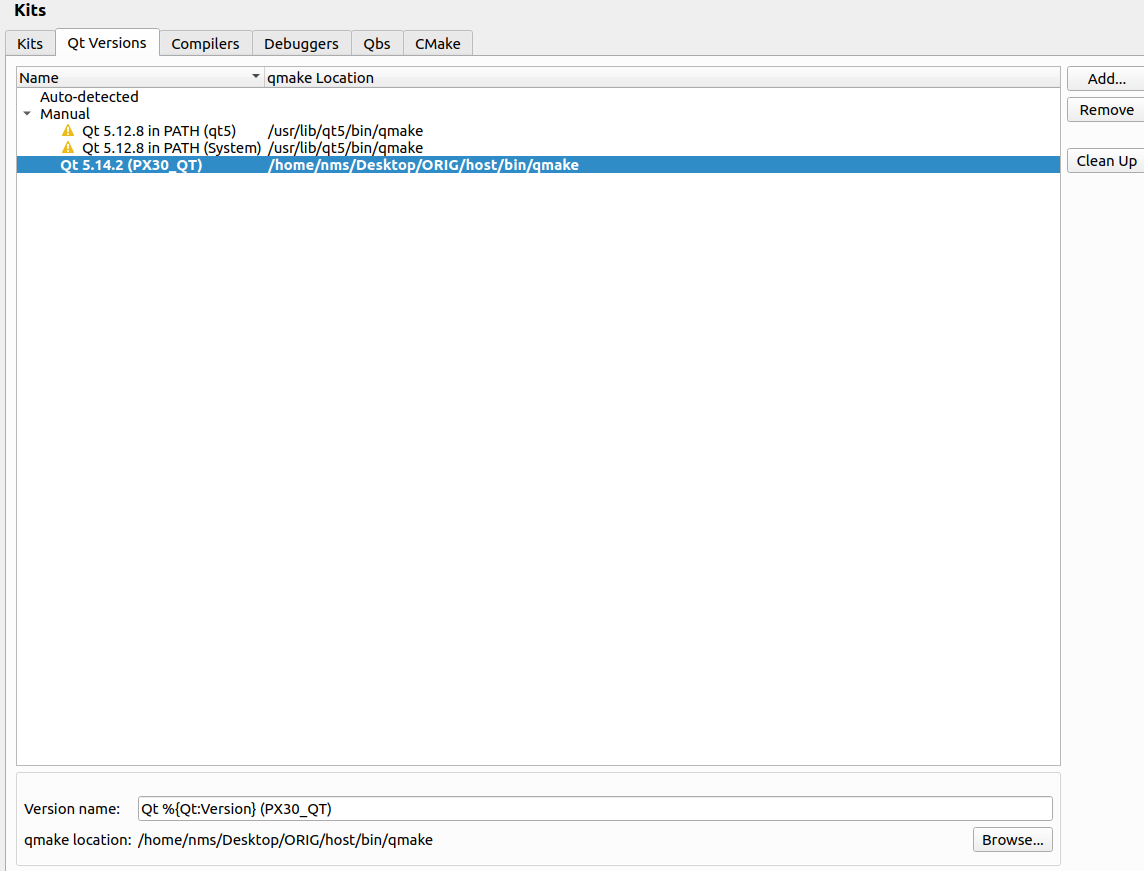Open the CMake tab

(438, 44)
